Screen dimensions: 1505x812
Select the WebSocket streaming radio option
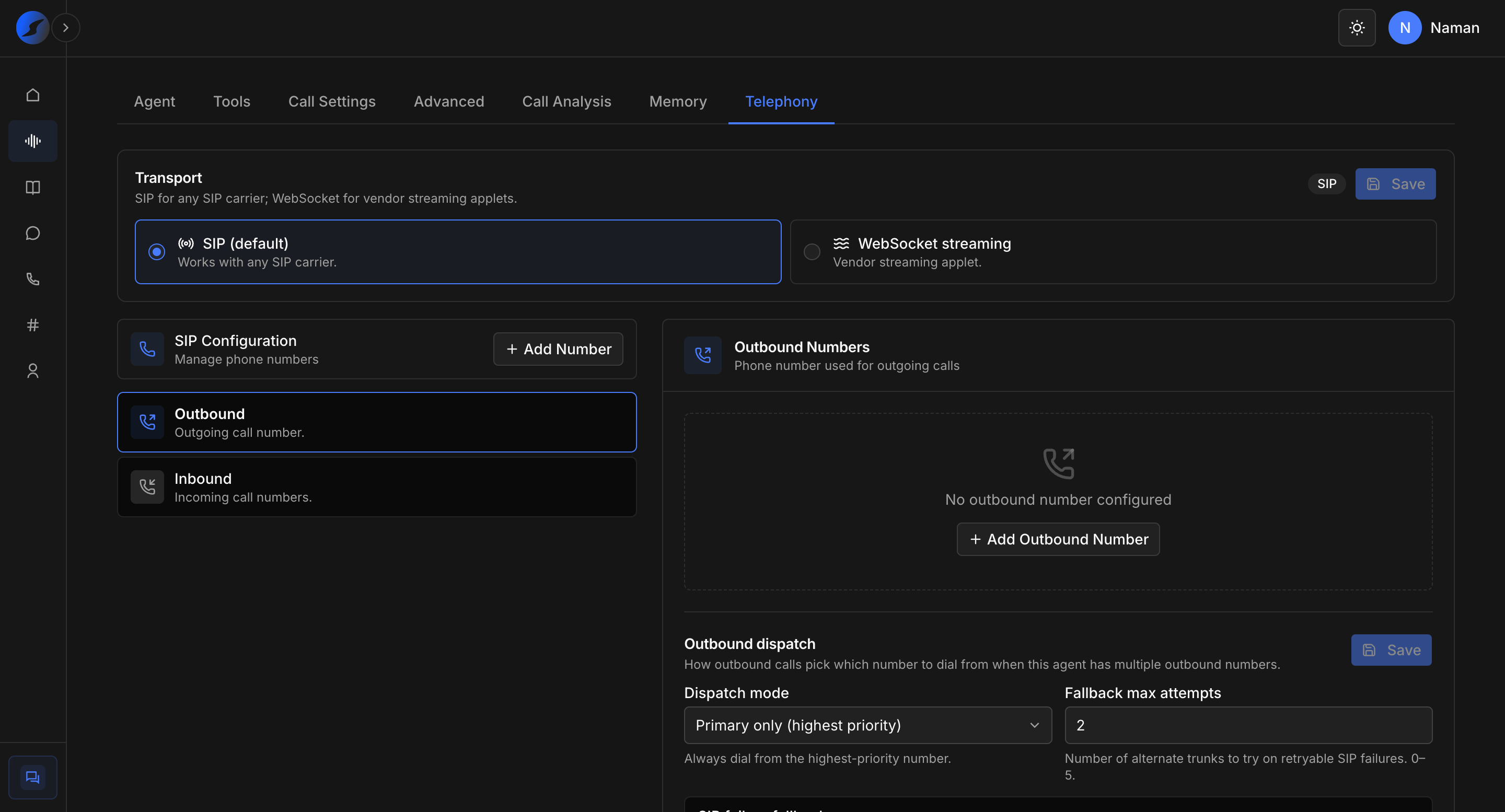pyautogui.click(x=1113, y=252)
